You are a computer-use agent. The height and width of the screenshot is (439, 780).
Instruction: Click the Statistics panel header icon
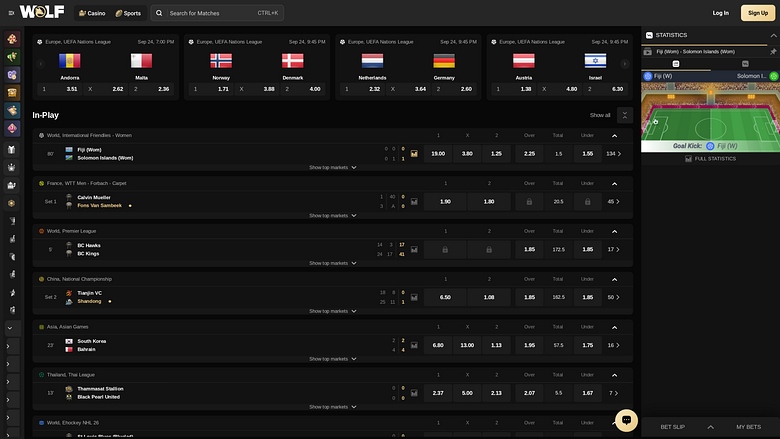coord(649,35)
